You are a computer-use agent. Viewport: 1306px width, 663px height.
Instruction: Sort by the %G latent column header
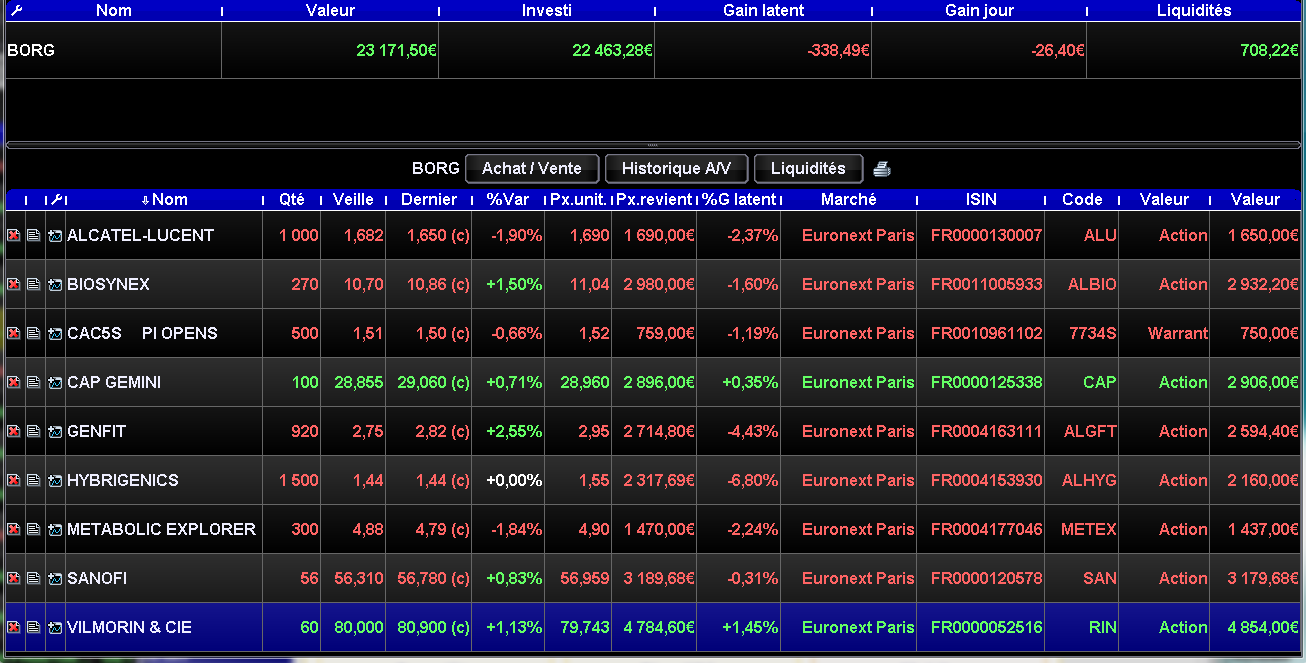click(738, 199)
